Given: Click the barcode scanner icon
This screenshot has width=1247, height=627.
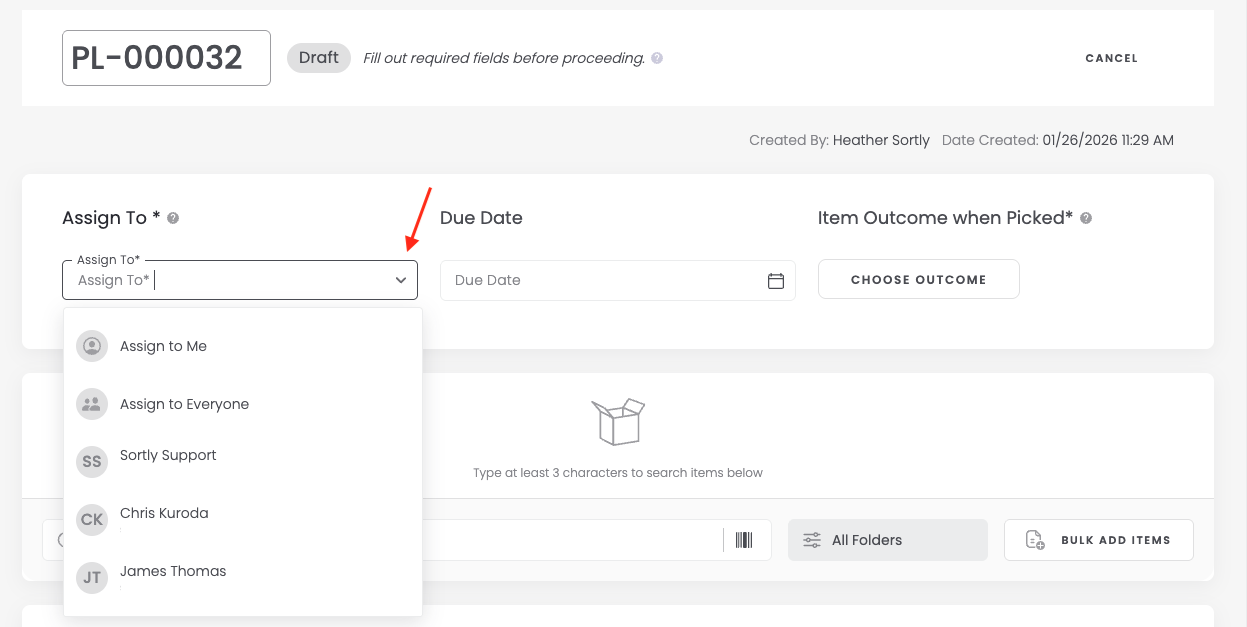Looking at the screenshot, I should (744, 540).
